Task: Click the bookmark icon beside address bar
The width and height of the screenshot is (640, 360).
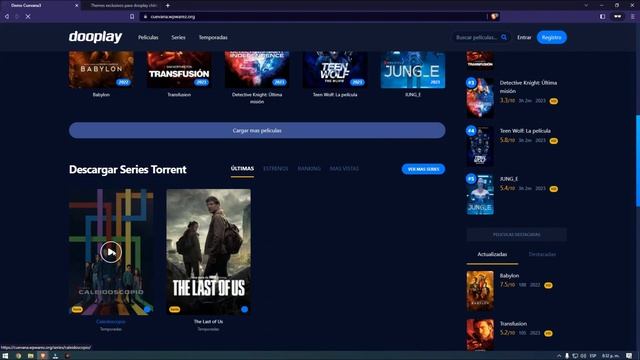Action: click(x=132, y=17)
